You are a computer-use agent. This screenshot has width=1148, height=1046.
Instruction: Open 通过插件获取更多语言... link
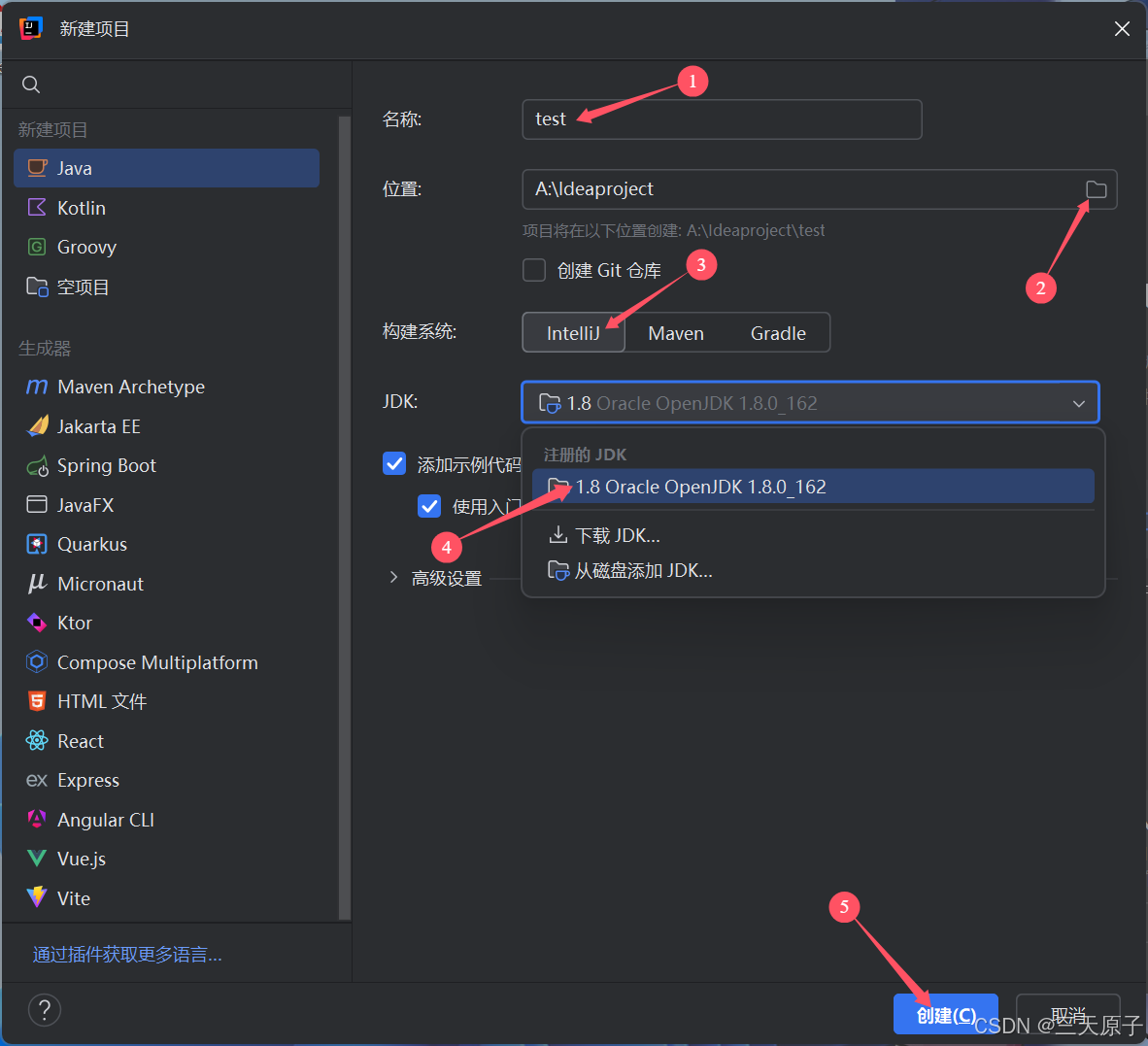127,955
